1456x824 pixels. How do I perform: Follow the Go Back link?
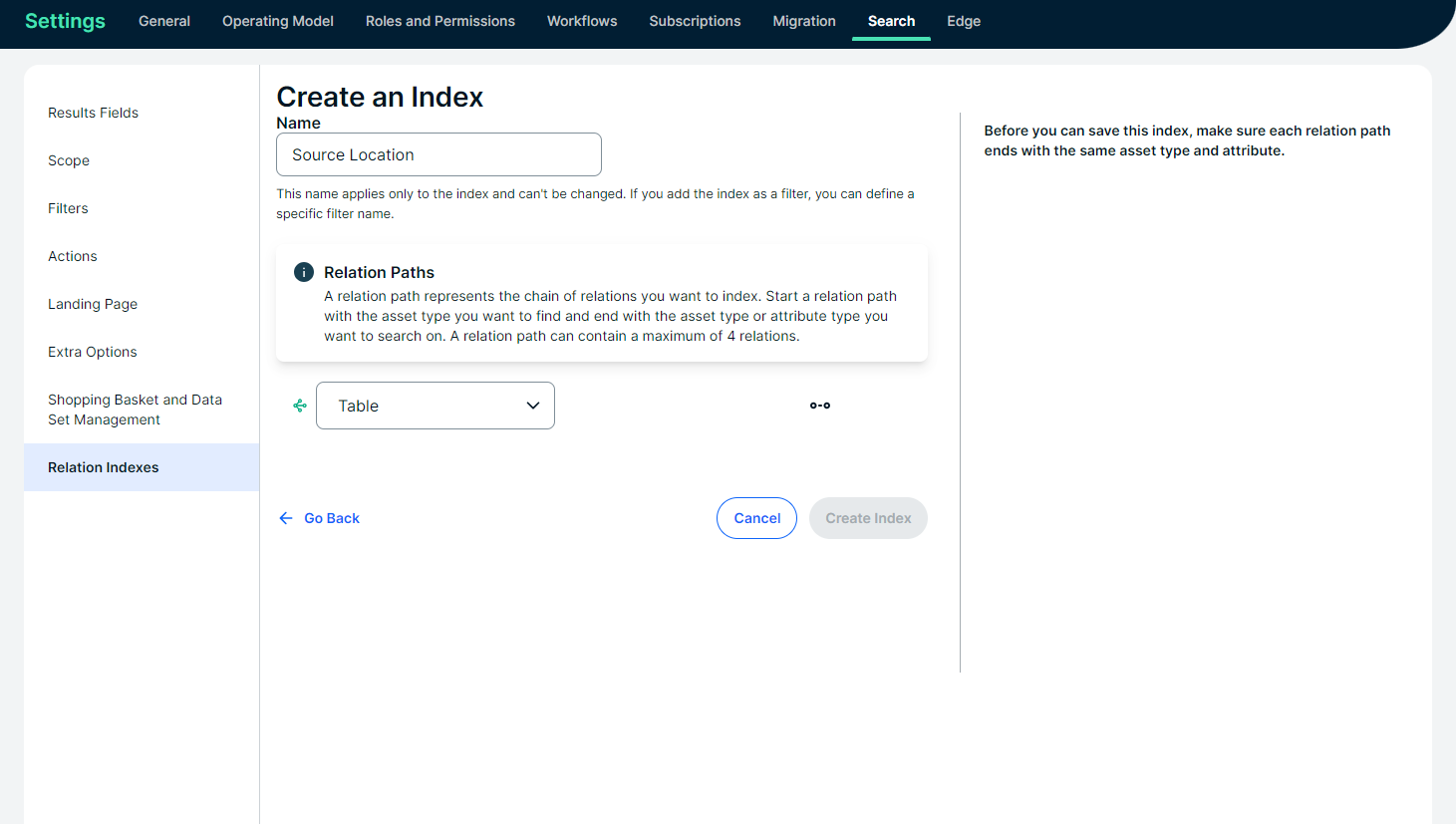tap(320, 518)
